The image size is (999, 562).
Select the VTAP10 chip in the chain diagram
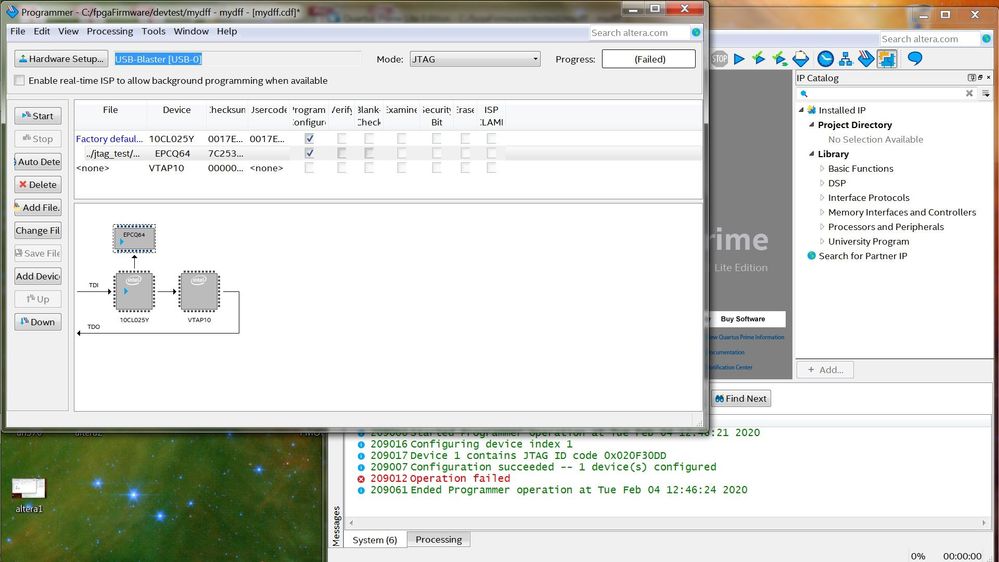pyautogui.click(x=199, y=291)
